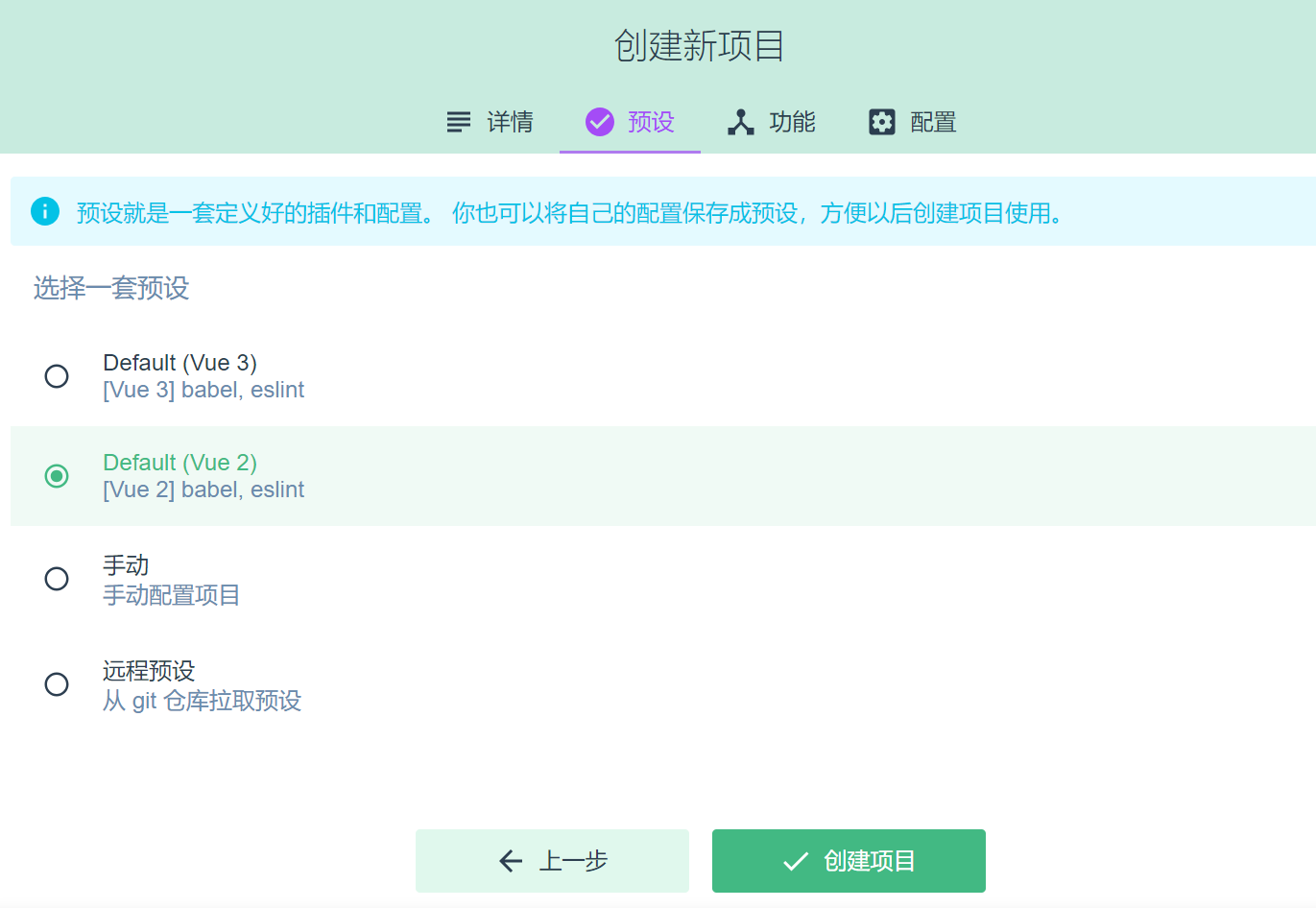Screen dimensions: 1316x908
Task: Click the [Vue 3] babel, eslint description
Action: pyautogui.click(x=203, y=390)
